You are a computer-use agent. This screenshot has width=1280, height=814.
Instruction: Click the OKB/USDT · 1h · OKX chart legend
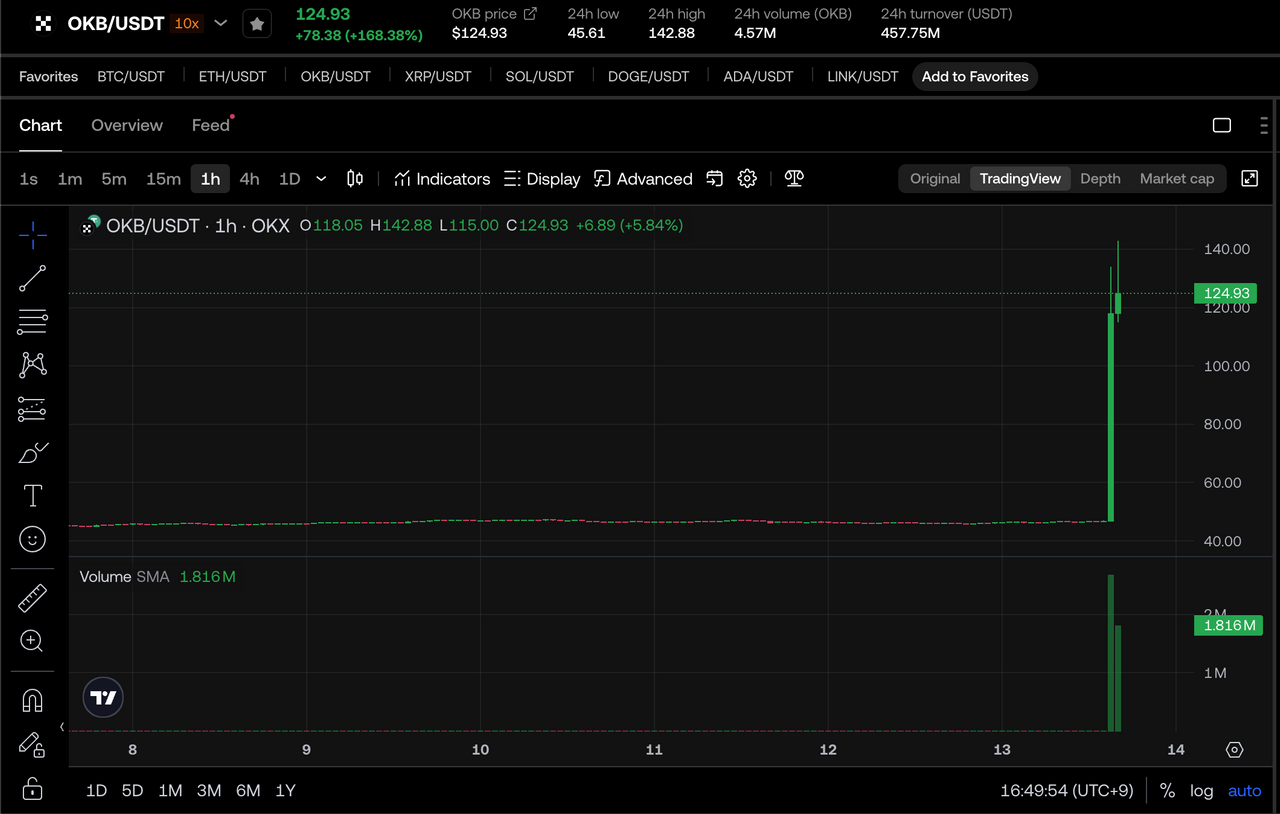coord(198,226)
